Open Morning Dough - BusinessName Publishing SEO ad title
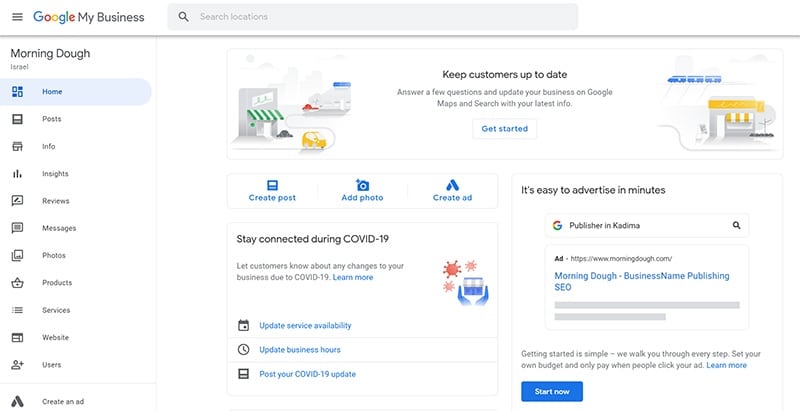Image resolution: width=800 pixels, height=411 pixels. coord(642,281)
